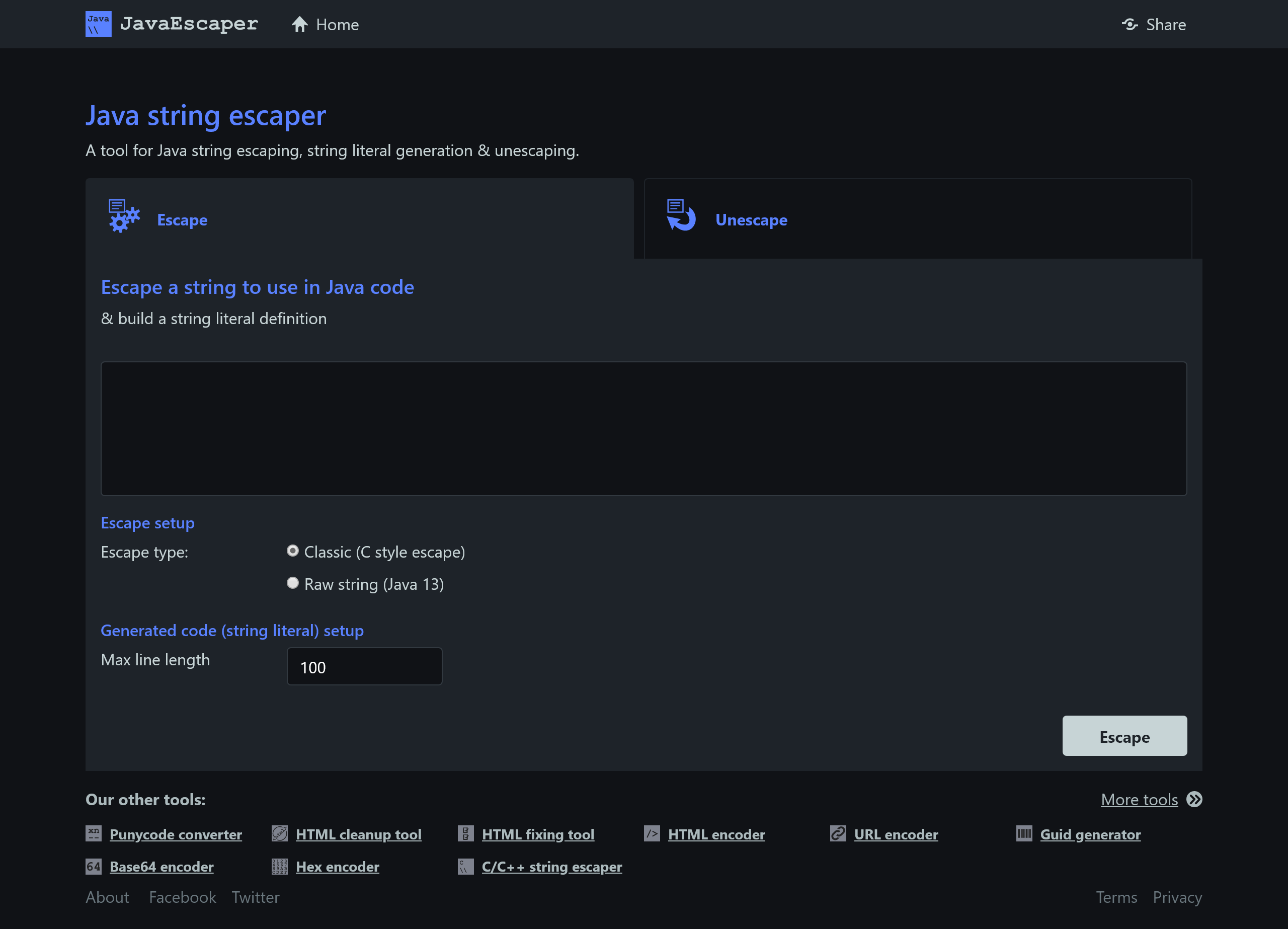Click the 'Escape setup' section label
The height and width of the screenshot is (929, 1288).
click(147, 523)
